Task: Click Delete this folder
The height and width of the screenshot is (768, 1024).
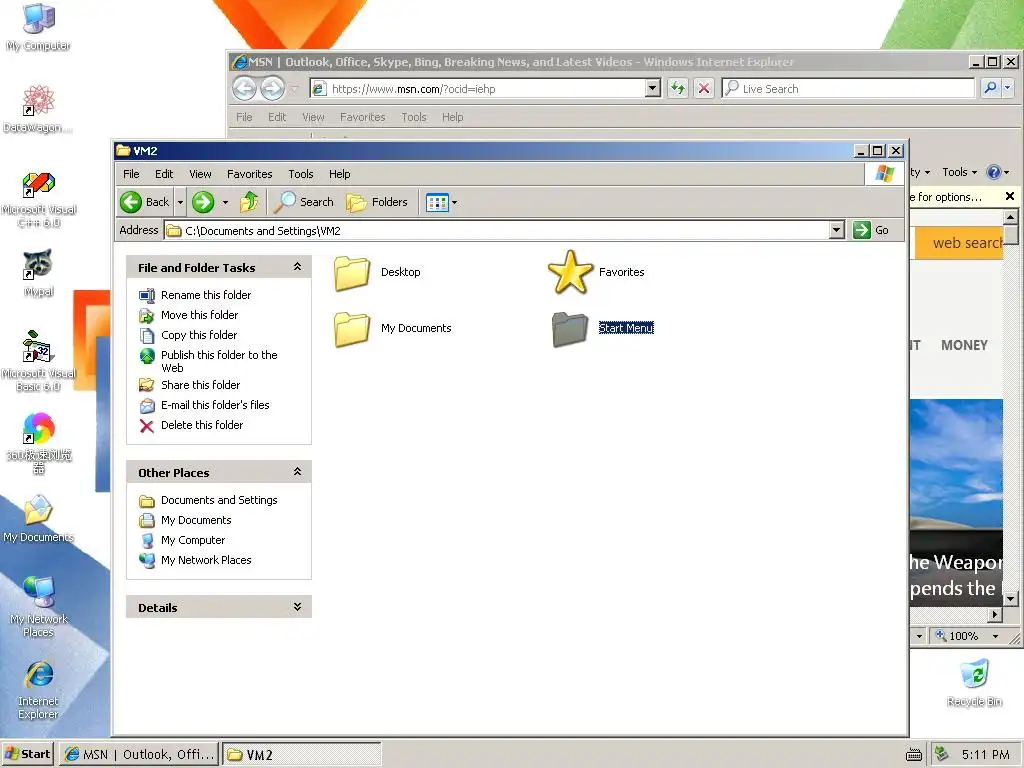Action: click(202, 425)
